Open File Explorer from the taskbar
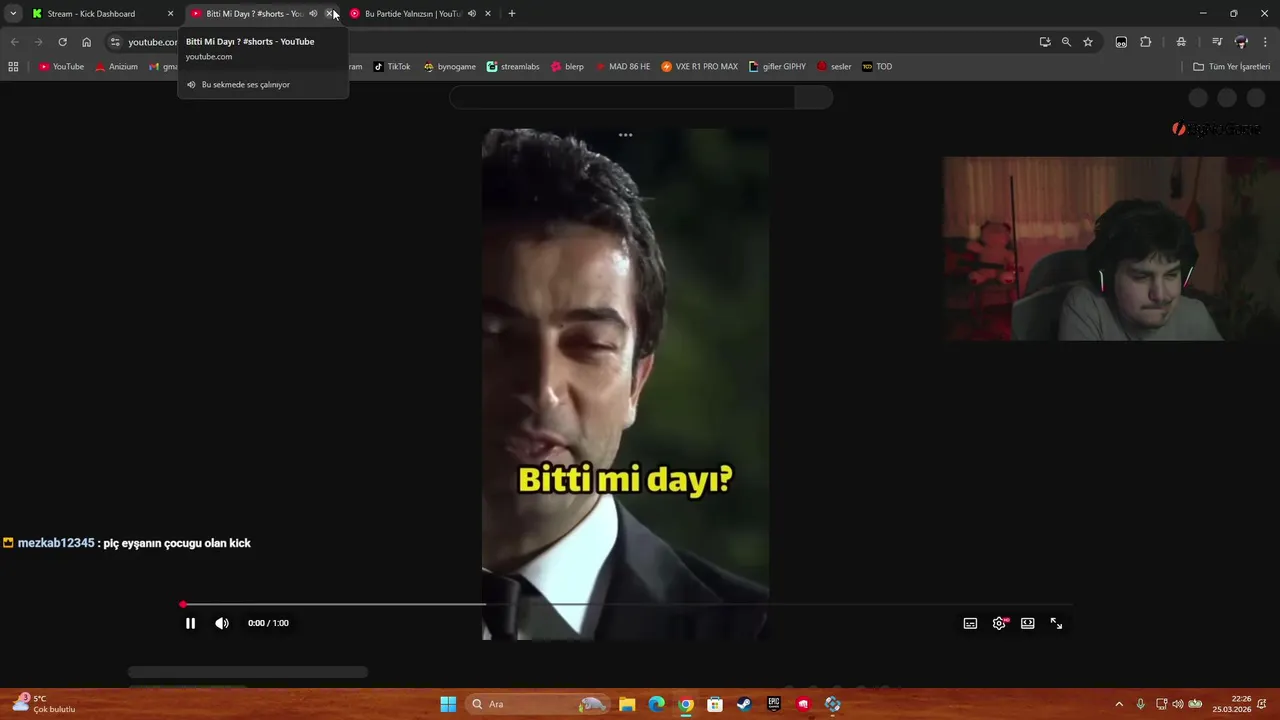Image resolution: width=1280 pixels, height=720 pixels. (x=627, y=704)
